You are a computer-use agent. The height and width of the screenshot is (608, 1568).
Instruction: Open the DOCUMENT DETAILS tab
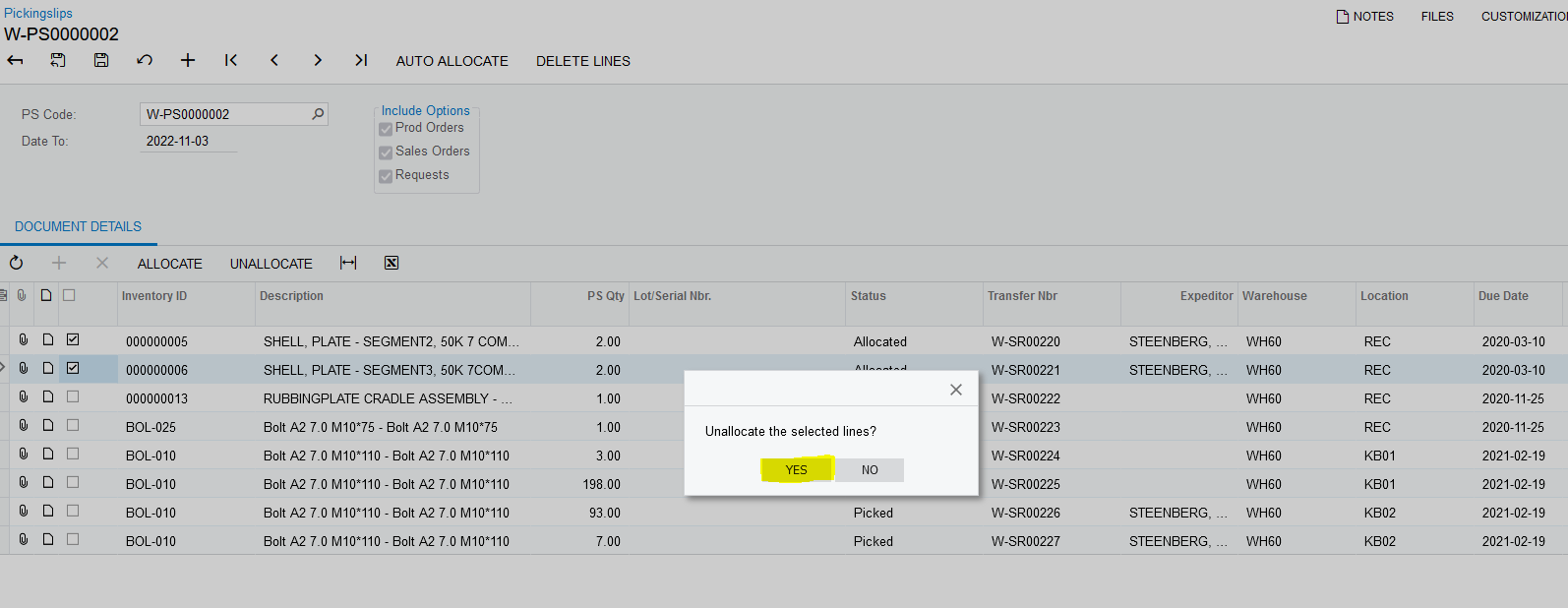pos(78,226)
